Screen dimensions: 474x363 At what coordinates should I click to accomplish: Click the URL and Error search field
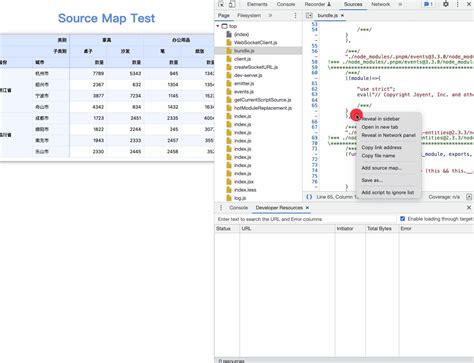tap(306, 219)
